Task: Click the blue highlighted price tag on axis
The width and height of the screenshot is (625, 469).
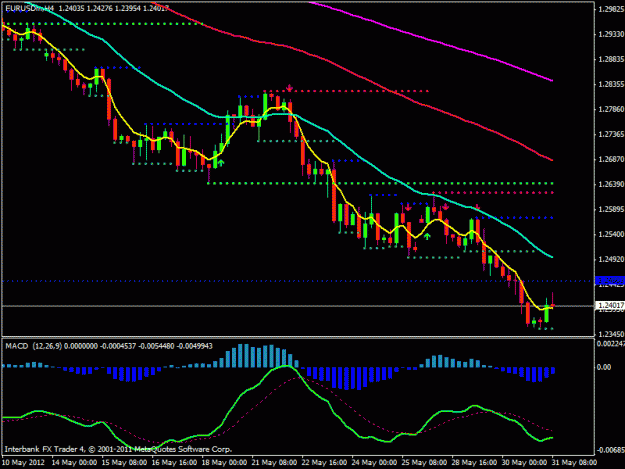Action: coord(610,281)
